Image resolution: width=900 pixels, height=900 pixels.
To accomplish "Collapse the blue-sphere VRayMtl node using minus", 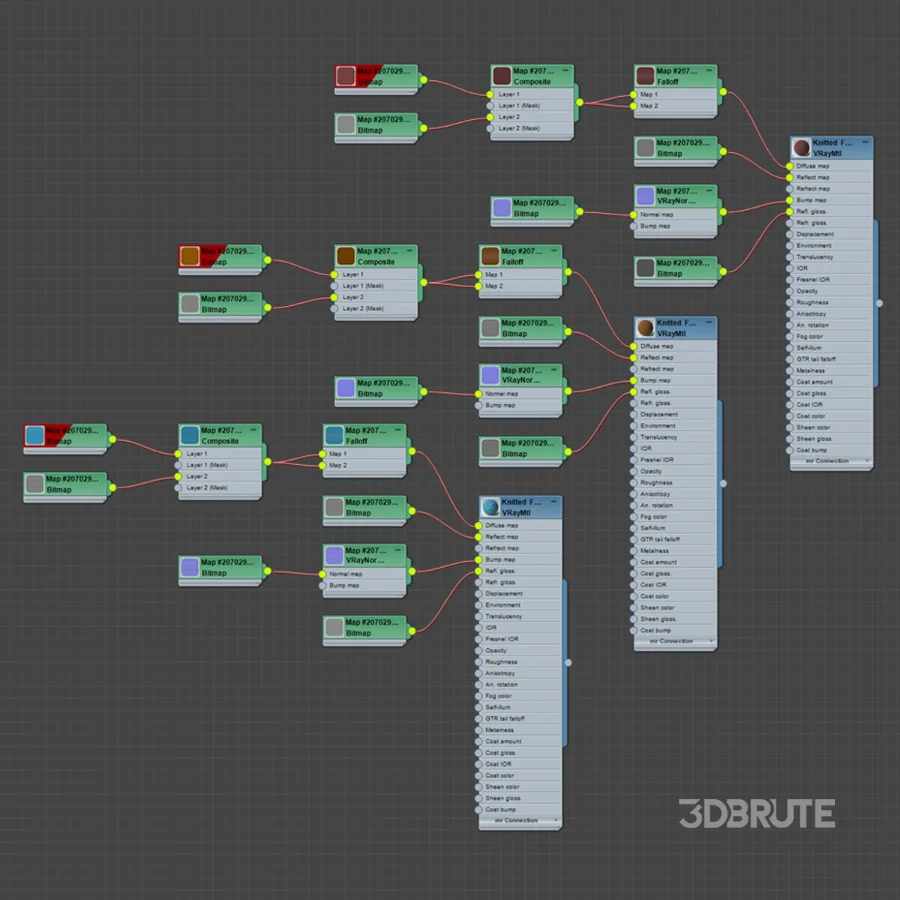I will (554, 502).
